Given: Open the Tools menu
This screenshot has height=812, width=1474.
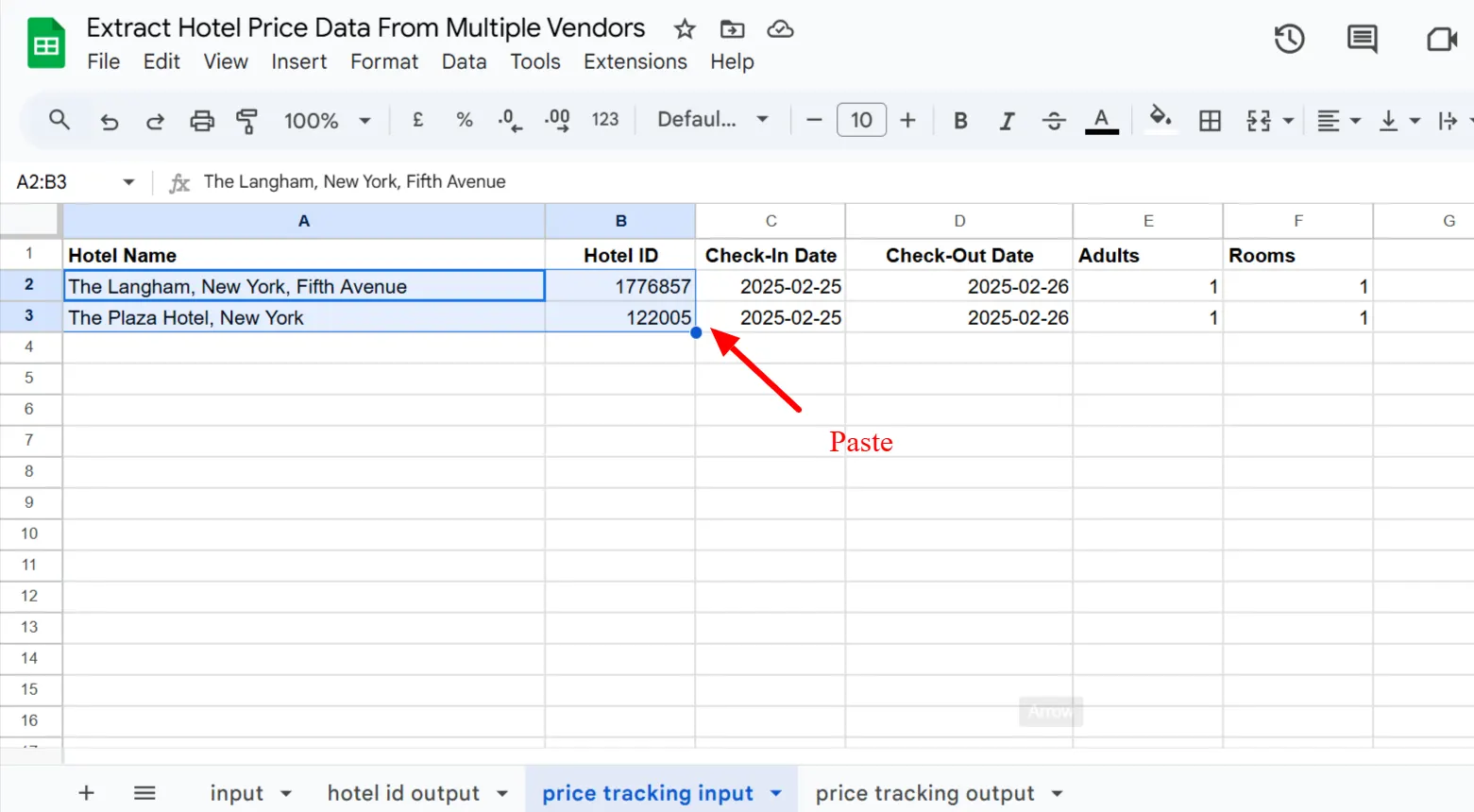Looking at the screenshot, I should 535,61.
